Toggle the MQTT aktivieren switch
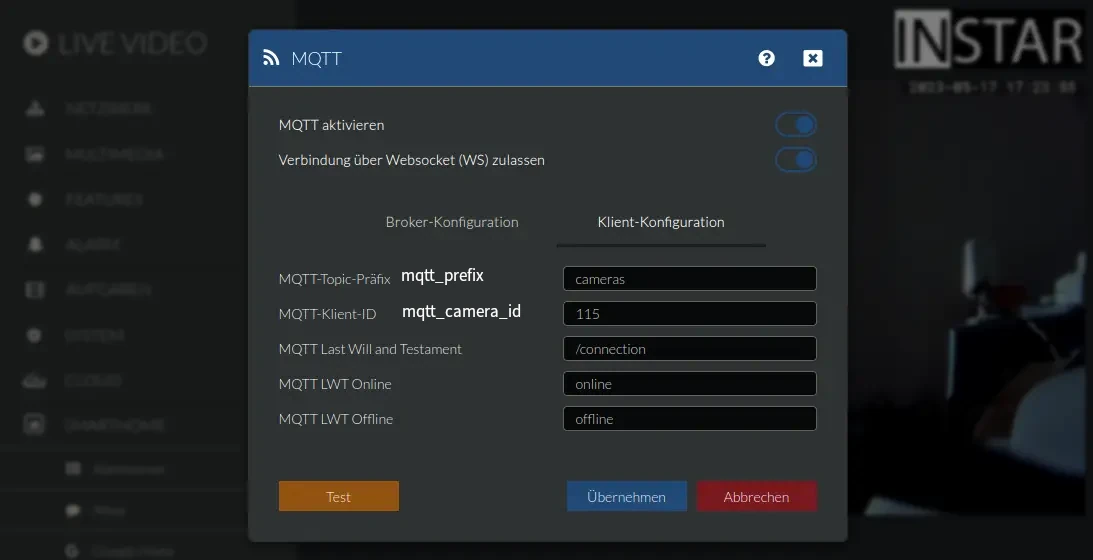 [796, 125]
